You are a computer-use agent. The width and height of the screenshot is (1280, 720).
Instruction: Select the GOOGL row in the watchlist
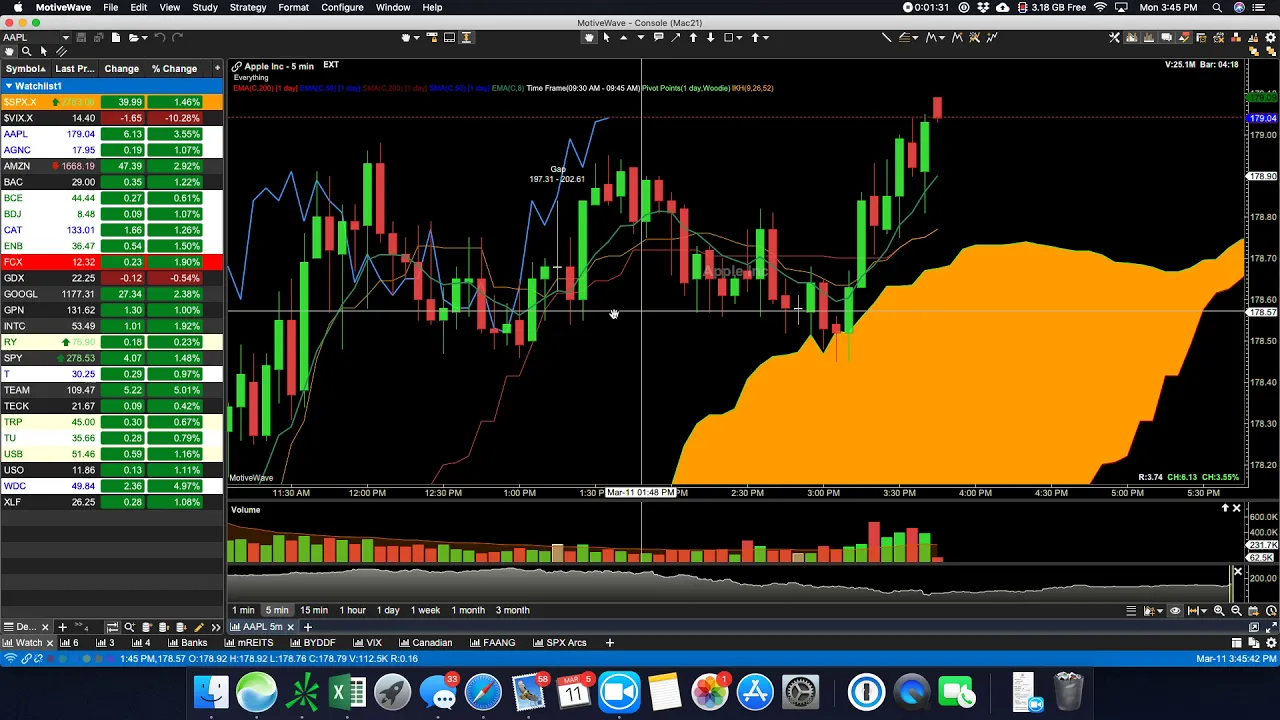(x=112, y=294)
